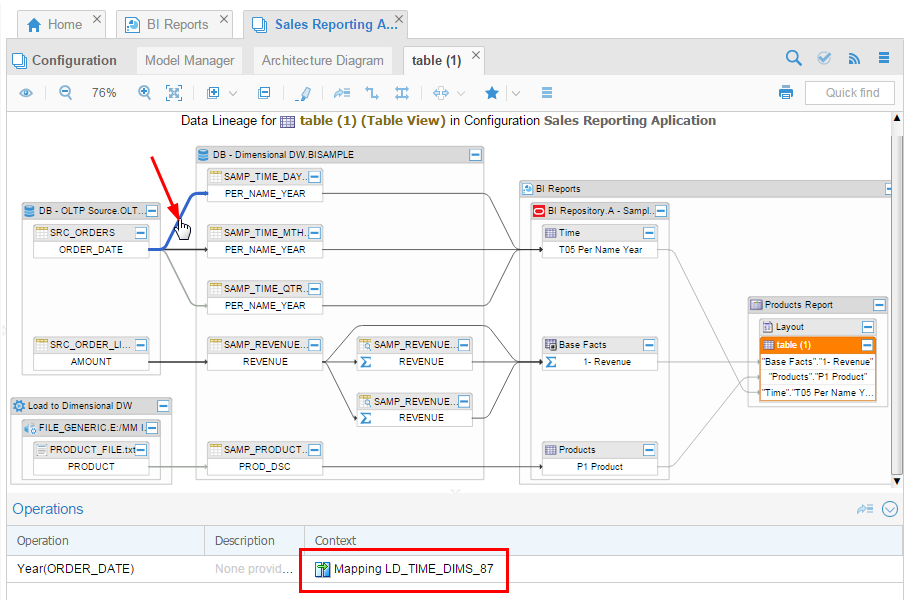Click the fit-to-window zoom icon

[173, 92]
